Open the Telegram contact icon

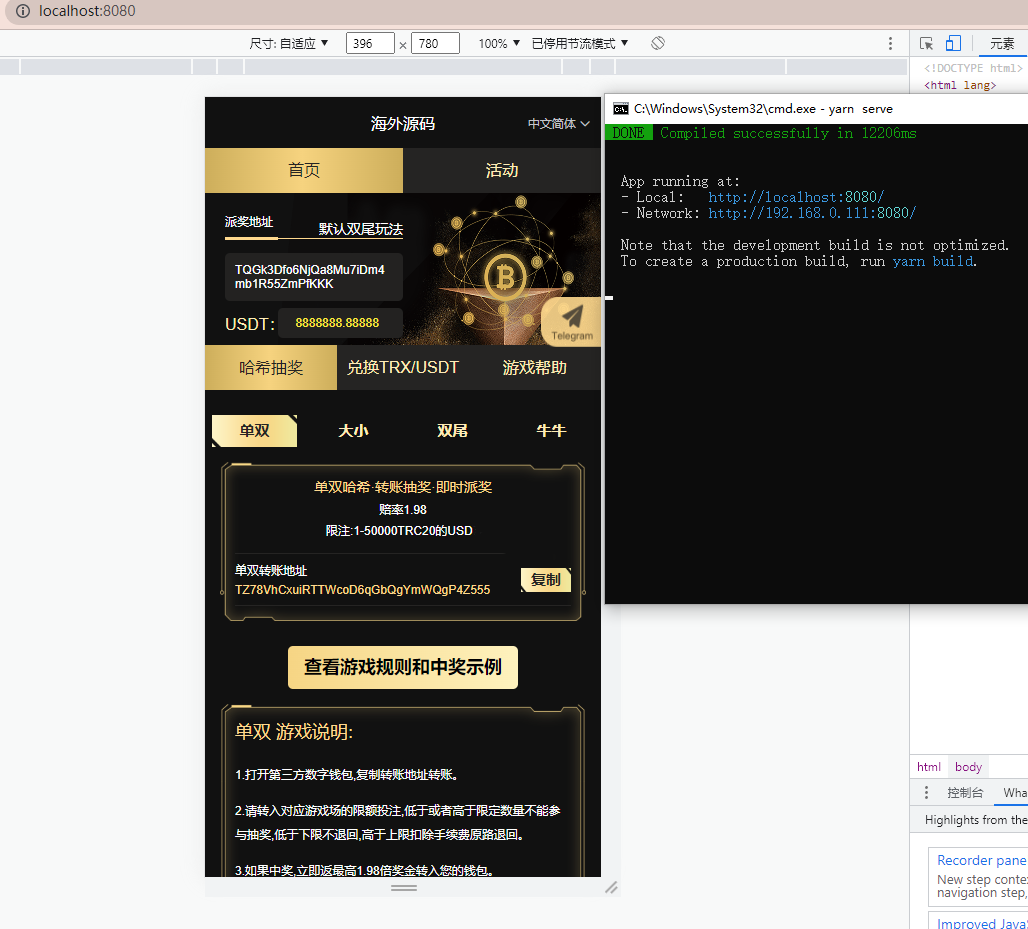pos(572,321)
